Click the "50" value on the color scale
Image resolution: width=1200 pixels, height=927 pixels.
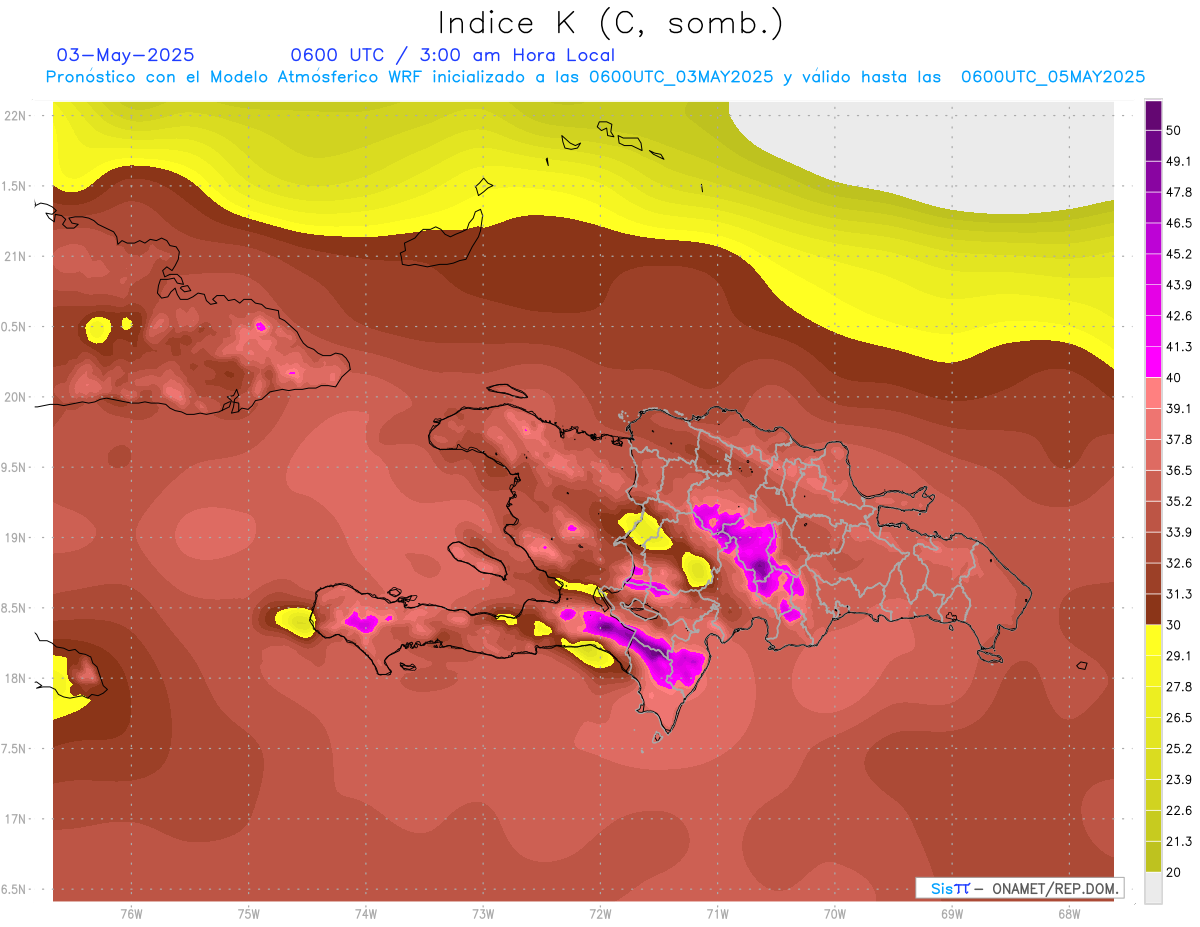pos(1176,130)
